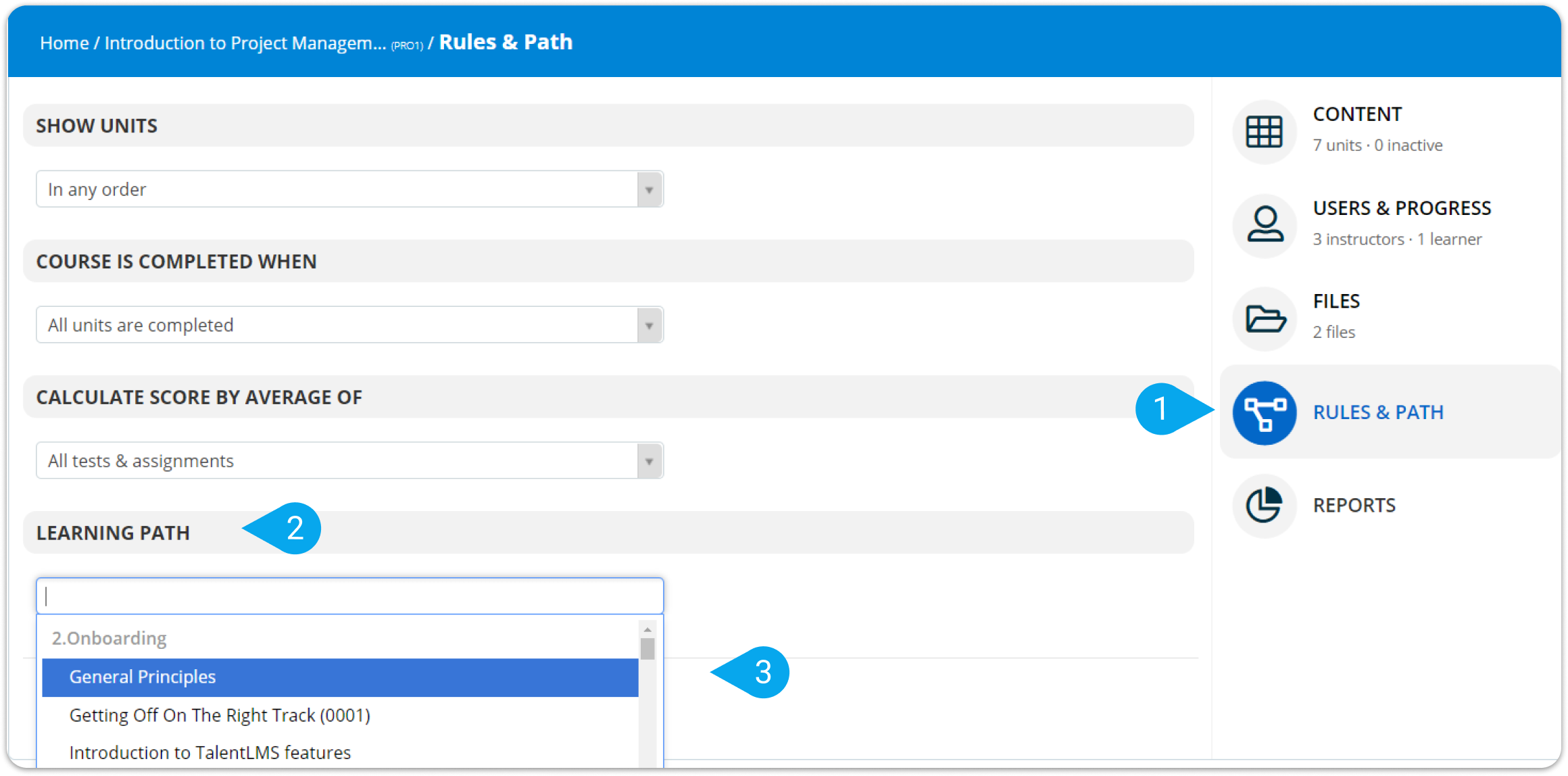Select REPORTS from the side menu
1568x776 pixels.
click(x=1354, y=506)
